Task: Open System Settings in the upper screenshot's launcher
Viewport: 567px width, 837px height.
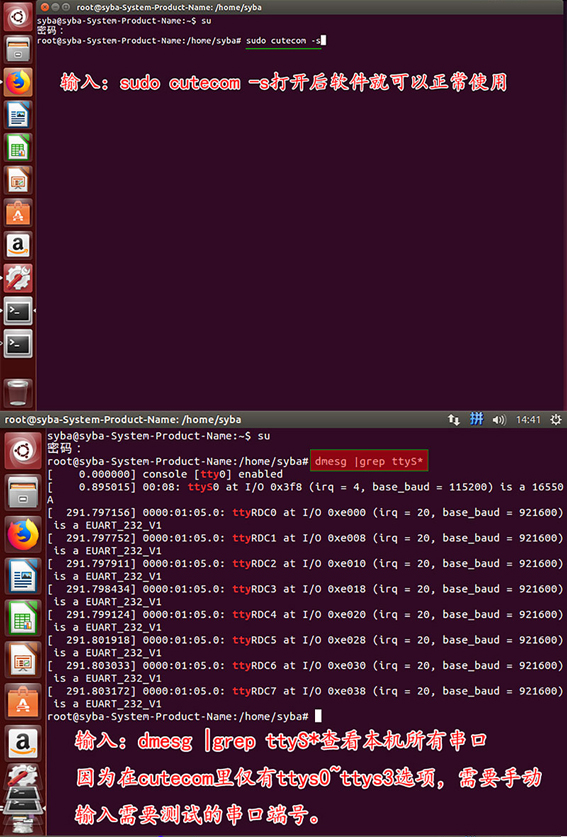Action: (x=18, y=278)
